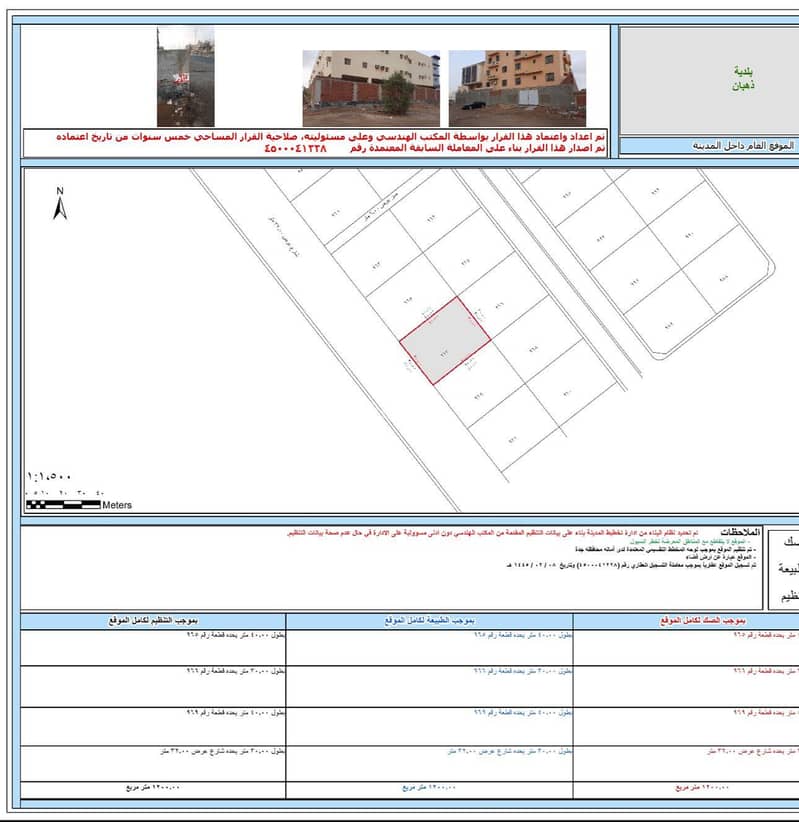Select the red transaction number ٤٥٠٠٠٤١٢٢٨

[x=296, y=148]
